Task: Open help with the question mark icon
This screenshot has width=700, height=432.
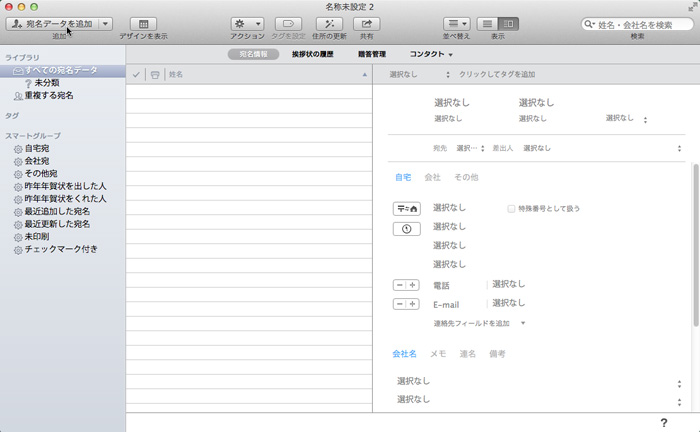Action: click(x=663, y=423)
